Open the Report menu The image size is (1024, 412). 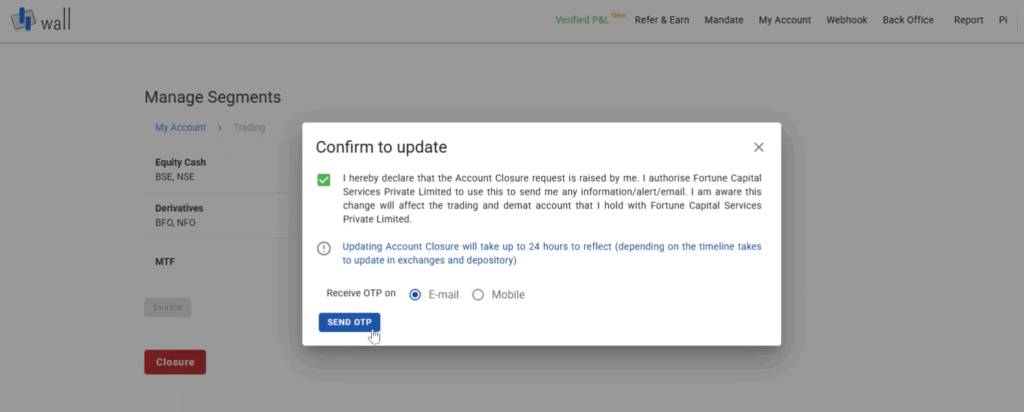pos(968,20)
